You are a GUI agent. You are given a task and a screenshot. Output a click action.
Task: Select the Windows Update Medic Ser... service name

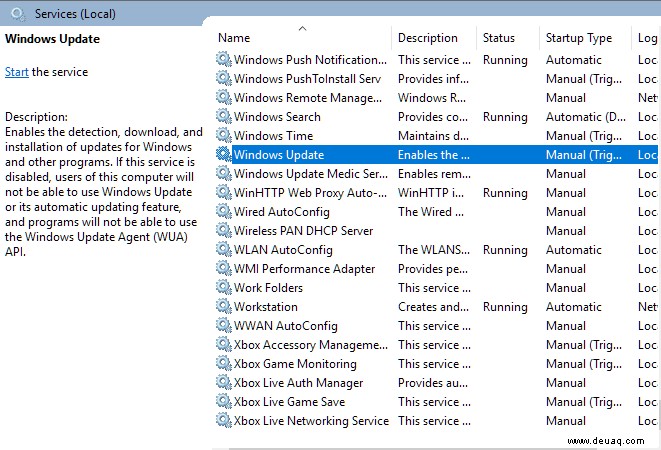coord(311,174)
